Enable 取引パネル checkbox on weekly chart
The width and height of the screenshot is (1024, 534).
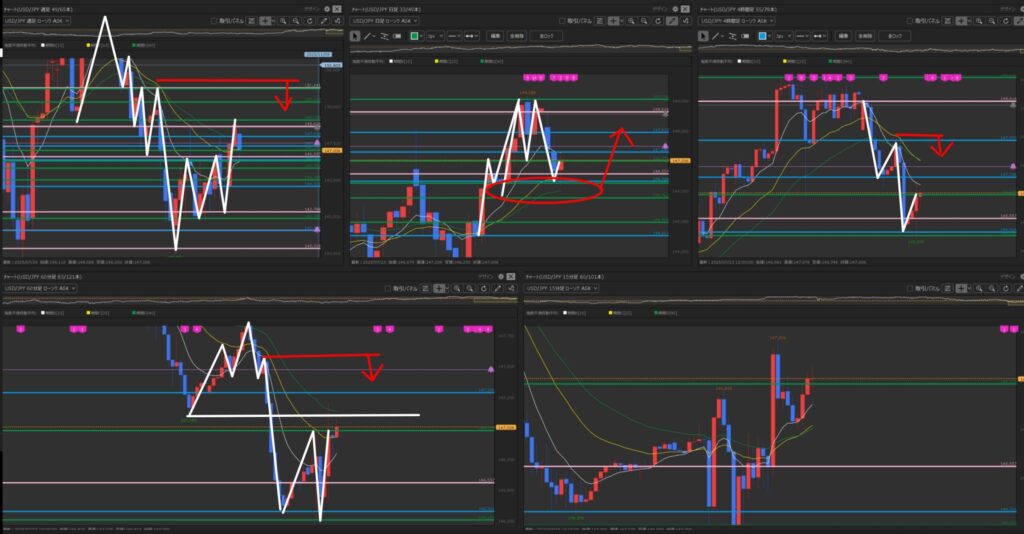[x=214, y=21]
